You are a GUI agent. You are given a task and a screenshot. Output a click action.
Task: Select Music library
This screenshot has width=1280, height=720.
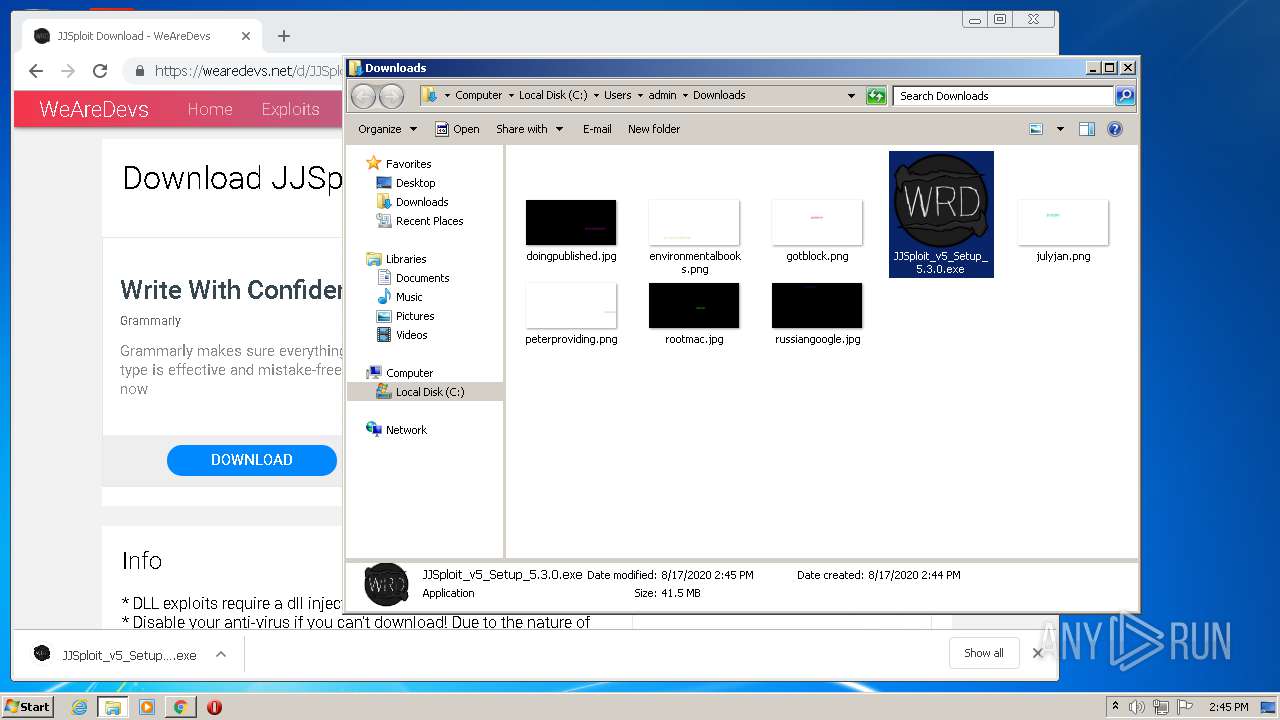[409, 297]
